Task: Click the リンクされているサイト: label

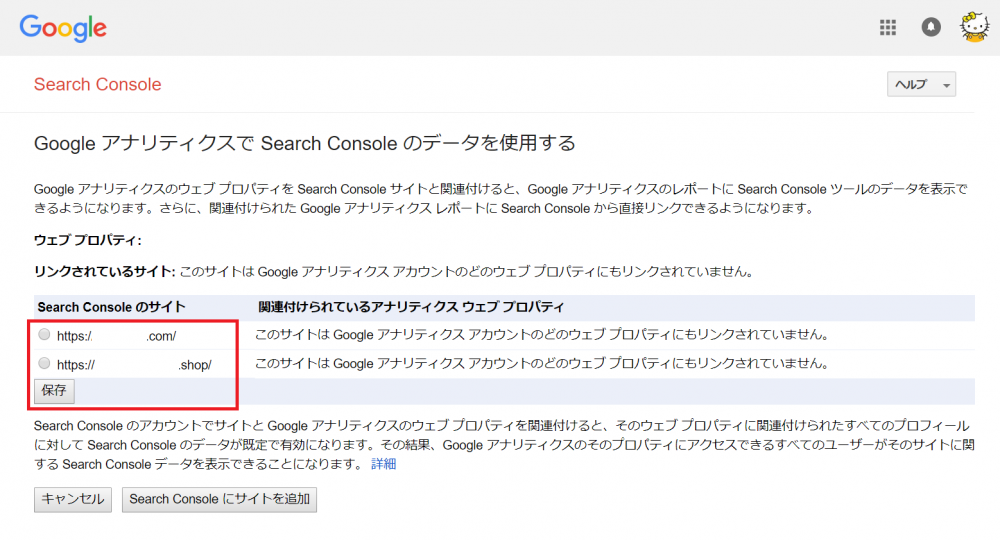Action: point(104,272)
